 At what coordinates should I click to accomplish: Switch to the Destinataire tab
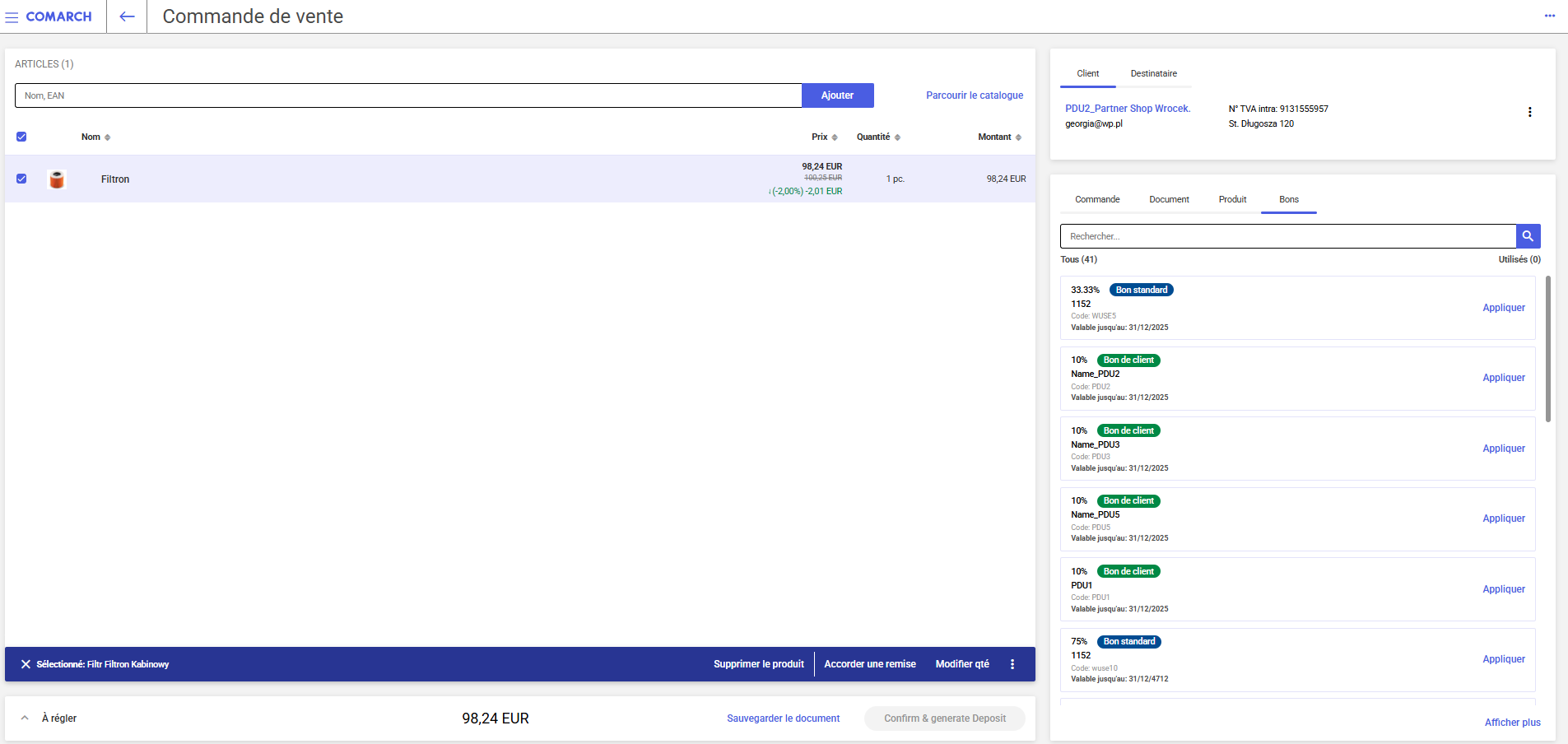click(1153, 74)
